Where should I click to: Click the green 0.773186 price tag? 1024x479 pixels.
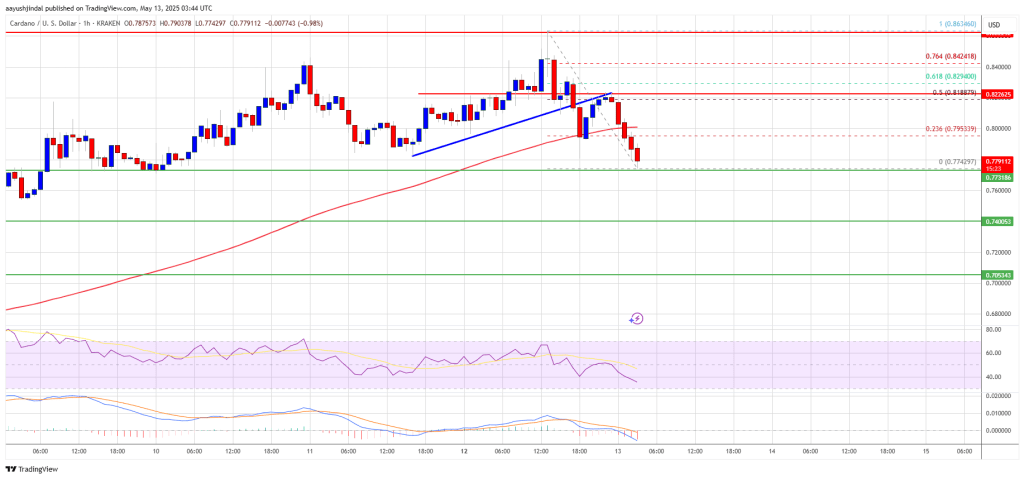coord(999,177)
